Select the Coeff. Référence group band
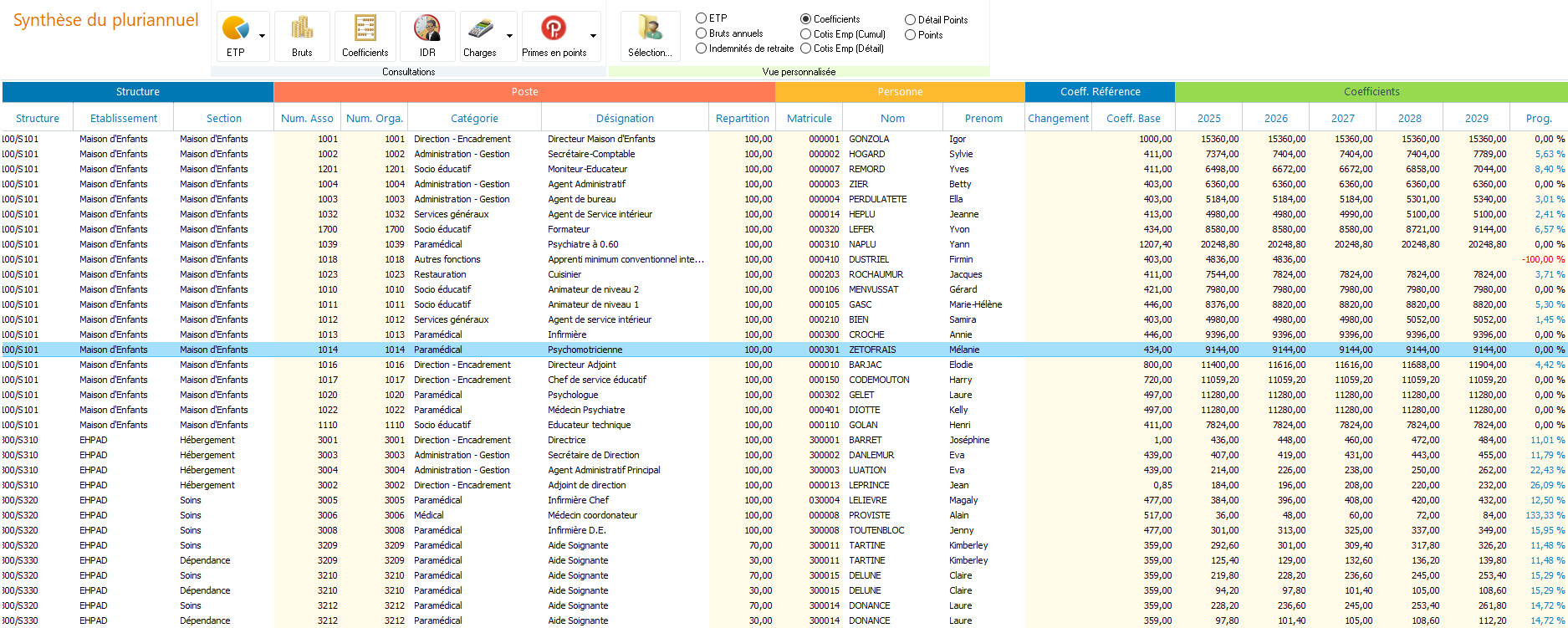Screen dimensions: 1568x628 [1100, 92]
